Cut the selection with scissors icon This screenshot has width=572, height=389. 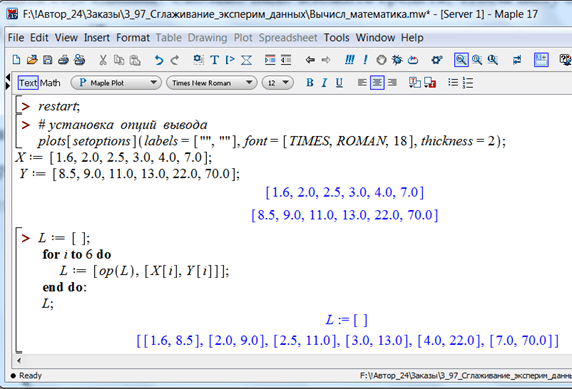[103, 59]
